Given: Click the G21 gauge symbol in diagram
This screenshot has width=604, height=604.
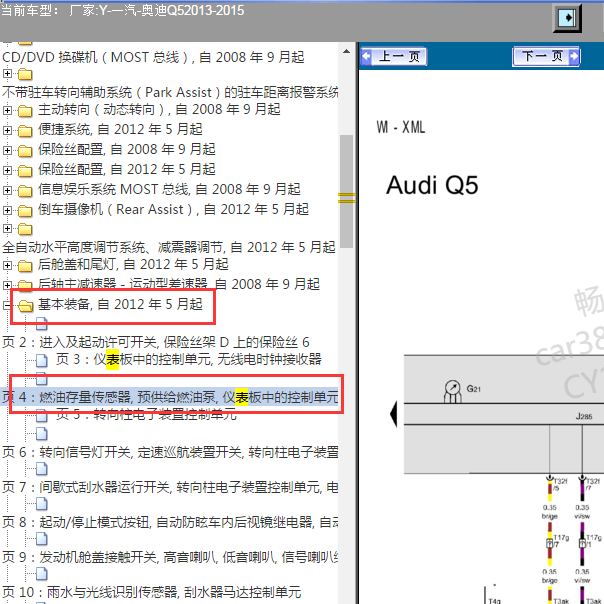Looking at the screenshot, I should pos(453,391).
